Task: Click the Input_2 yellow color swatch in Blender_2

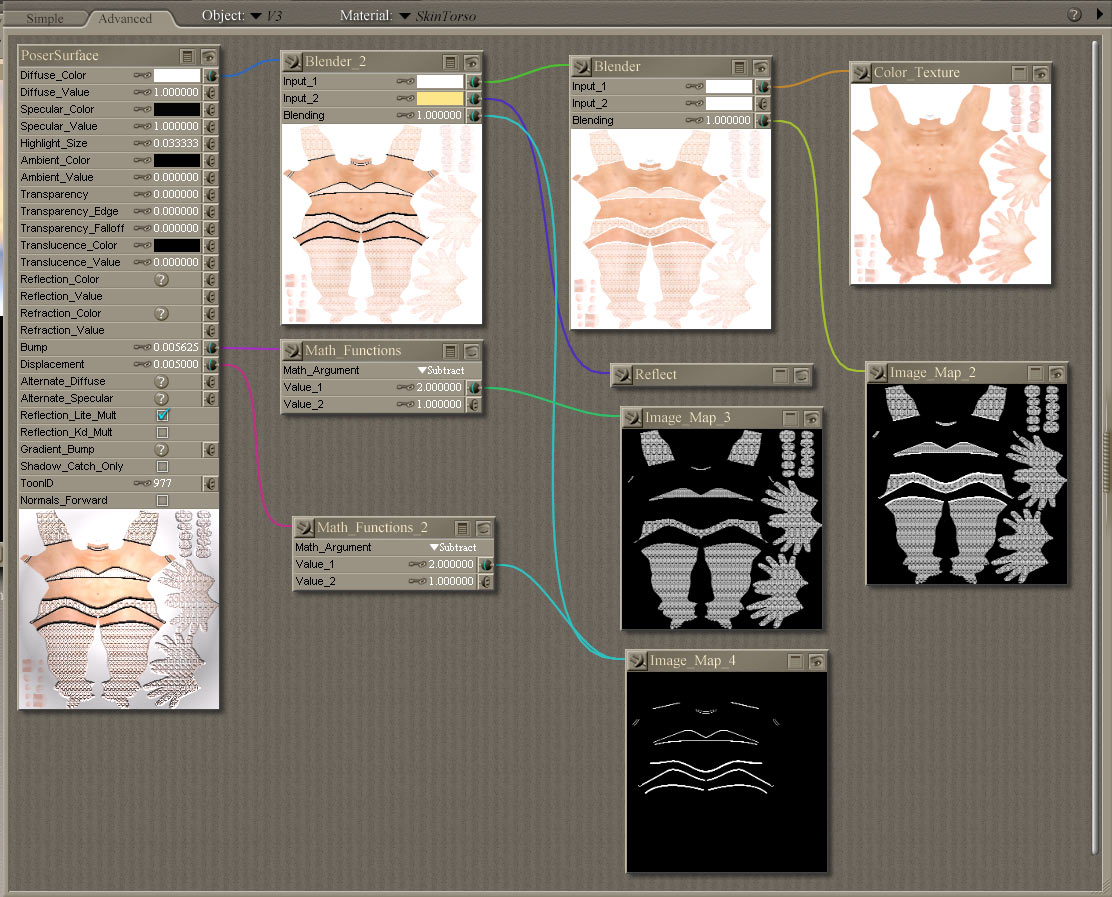Action: 440,99
